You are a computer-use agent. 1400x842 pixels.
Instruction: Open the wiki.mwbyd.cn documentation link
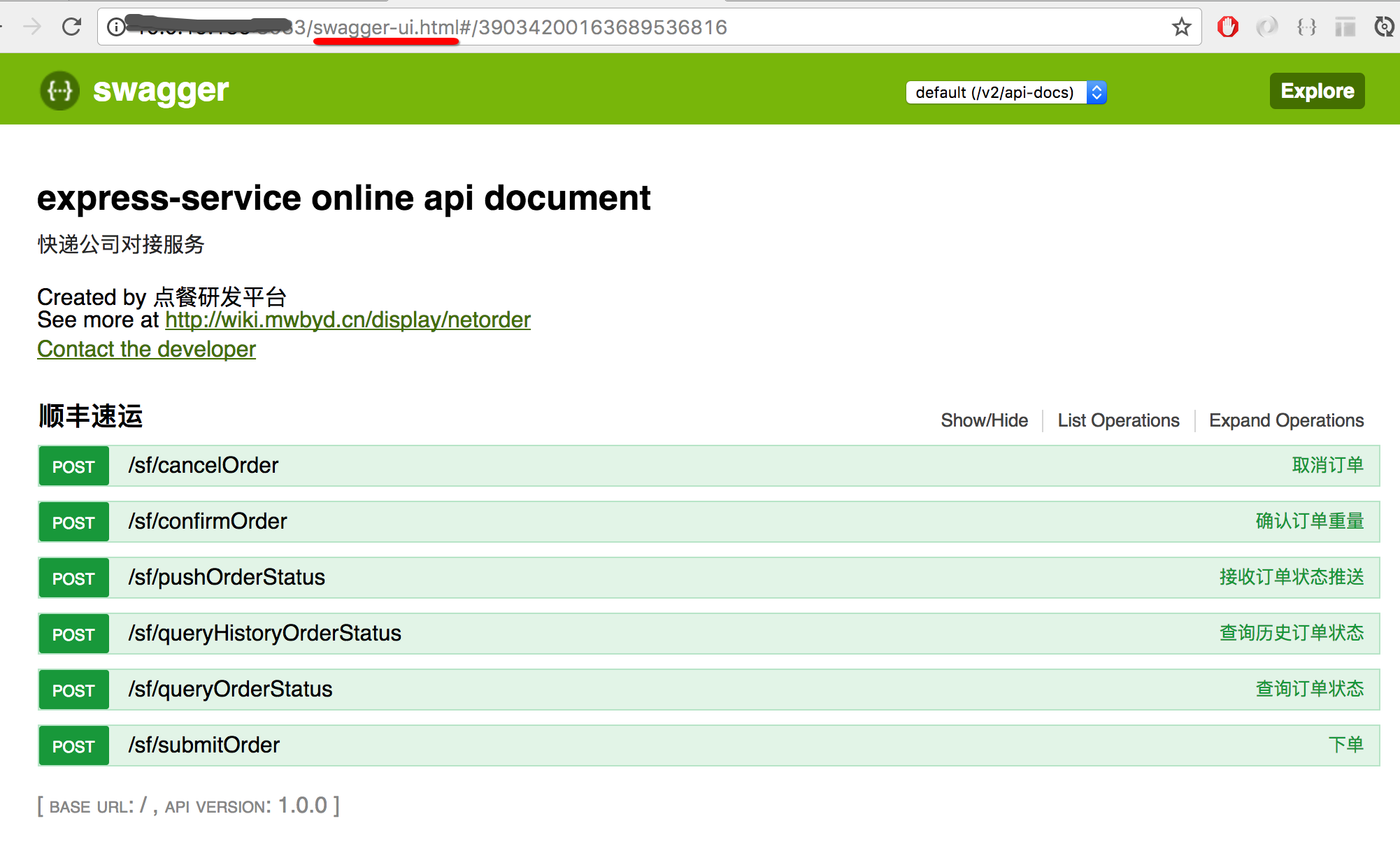pos(348,320)
